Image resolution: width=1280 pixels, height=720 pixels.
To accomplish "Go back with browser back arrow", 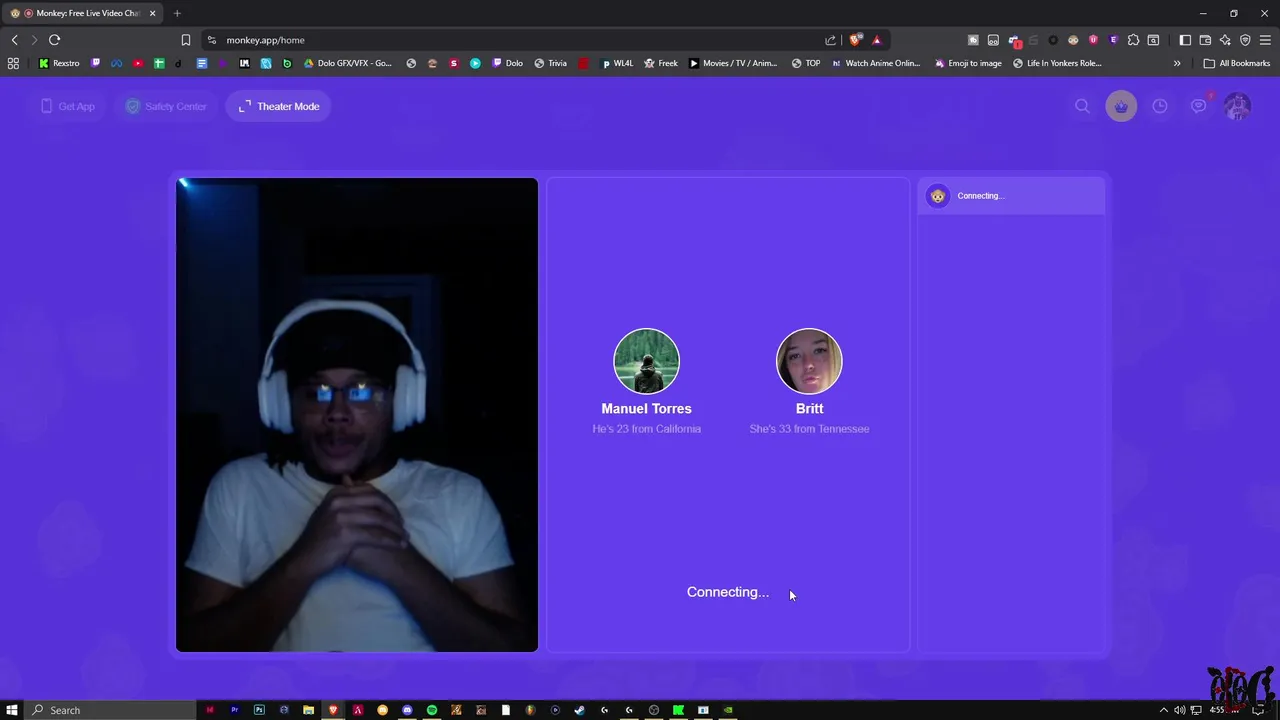I will [x=14, y=40].
